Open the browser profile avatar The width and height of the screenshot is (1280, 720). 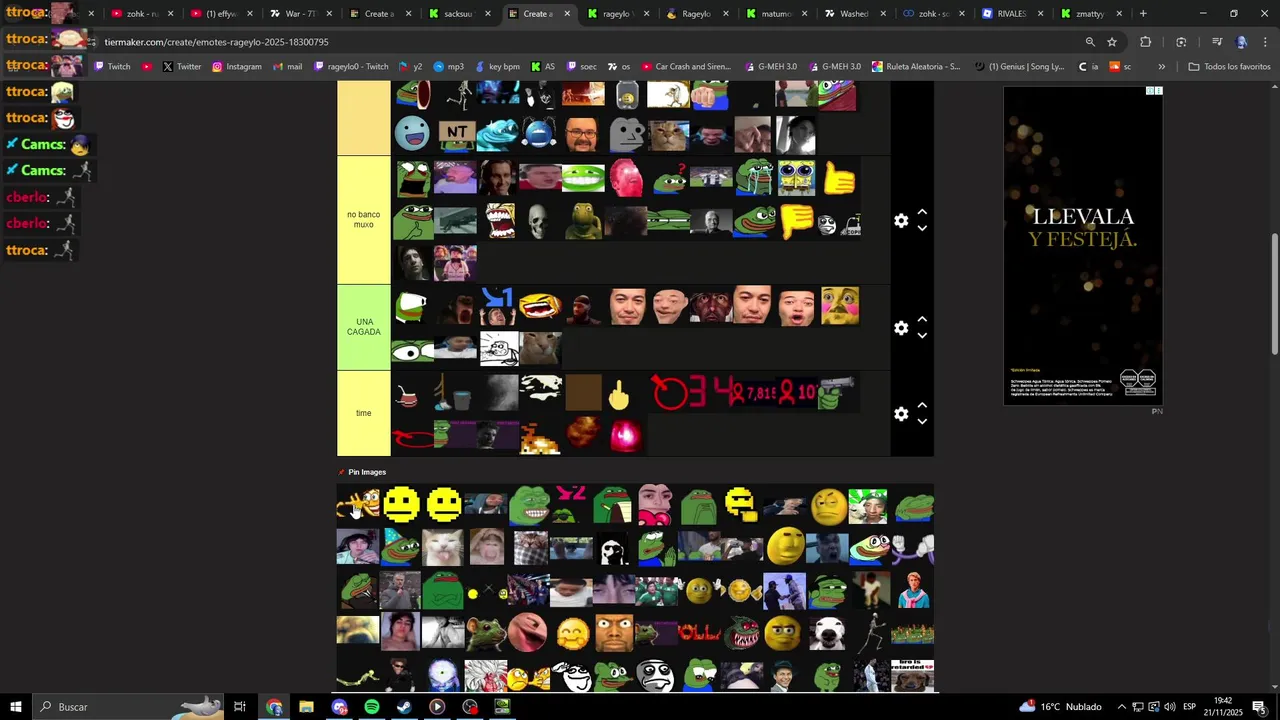coord(1242,42)
